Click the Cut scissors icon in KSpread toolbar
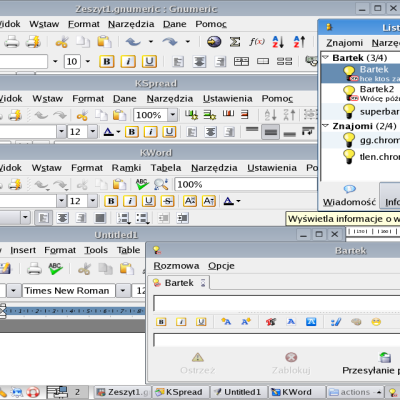The image size is (400, 400). click(x=82, y=115)
